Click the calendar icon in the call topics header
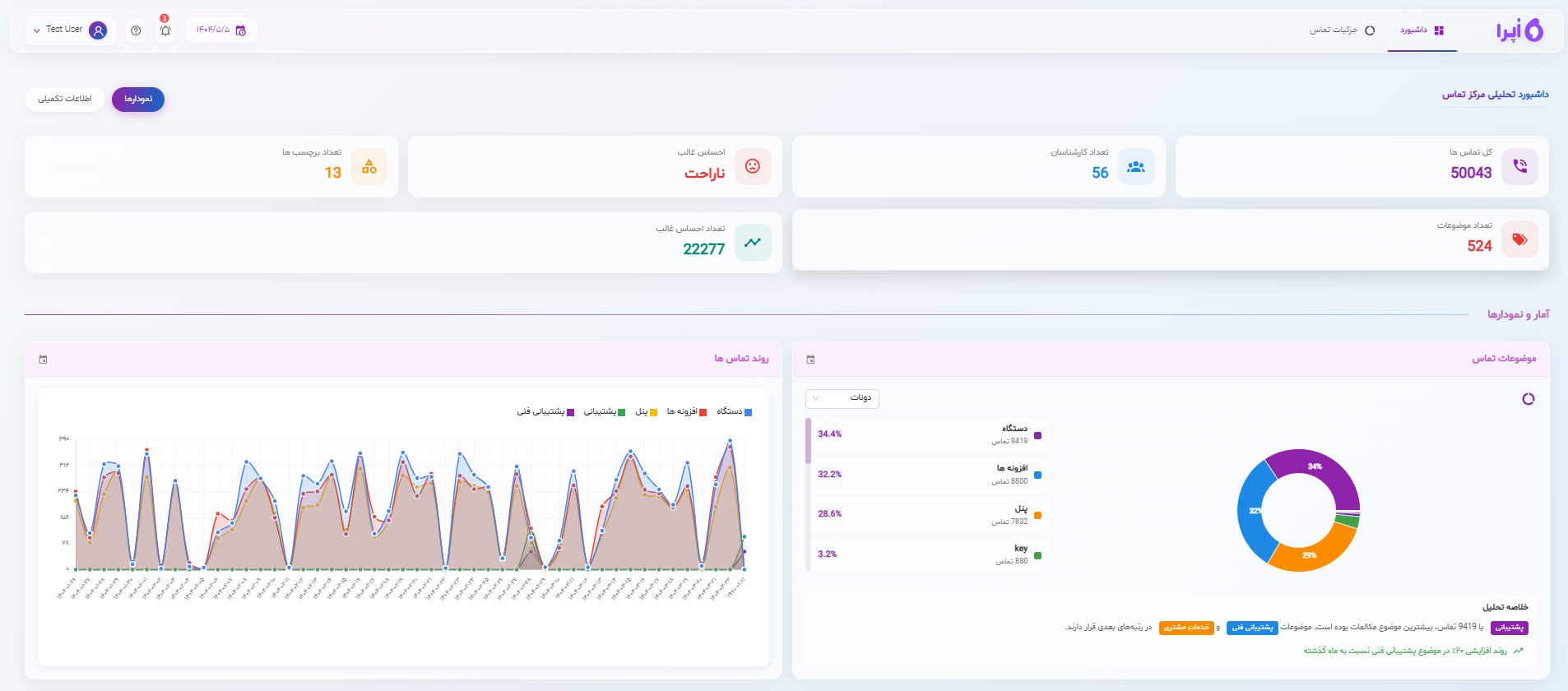Viewport: 1568px width, 691px height. point(810,359)
